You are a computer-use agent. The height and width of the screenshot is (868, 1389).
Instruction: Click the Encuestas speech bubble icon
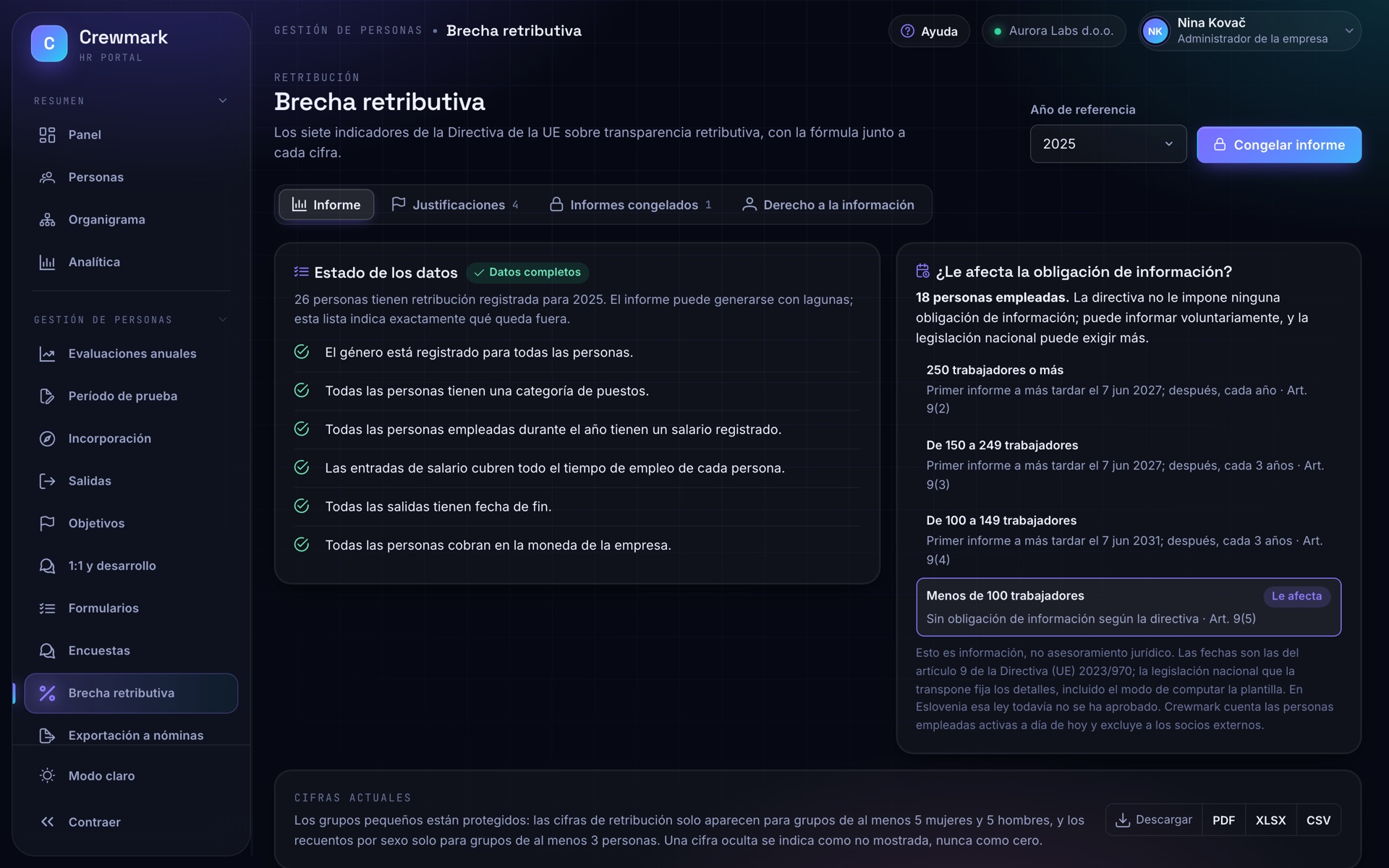pyautogui.click(x=47, y=651)
